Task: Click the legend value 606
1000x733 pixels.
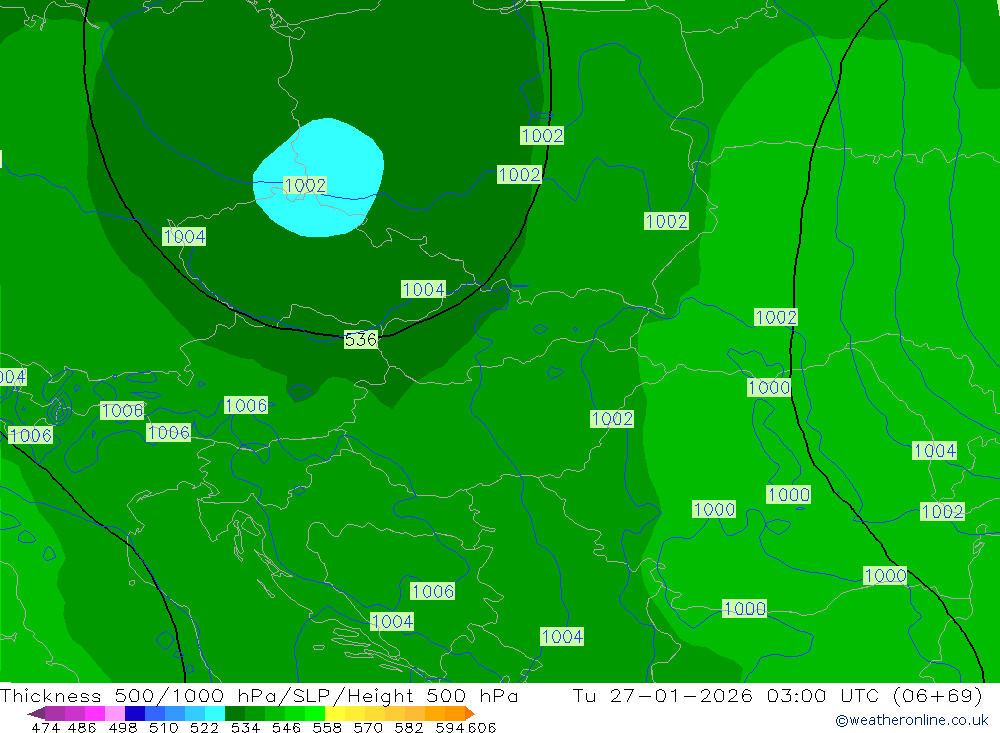Action: 482,727
